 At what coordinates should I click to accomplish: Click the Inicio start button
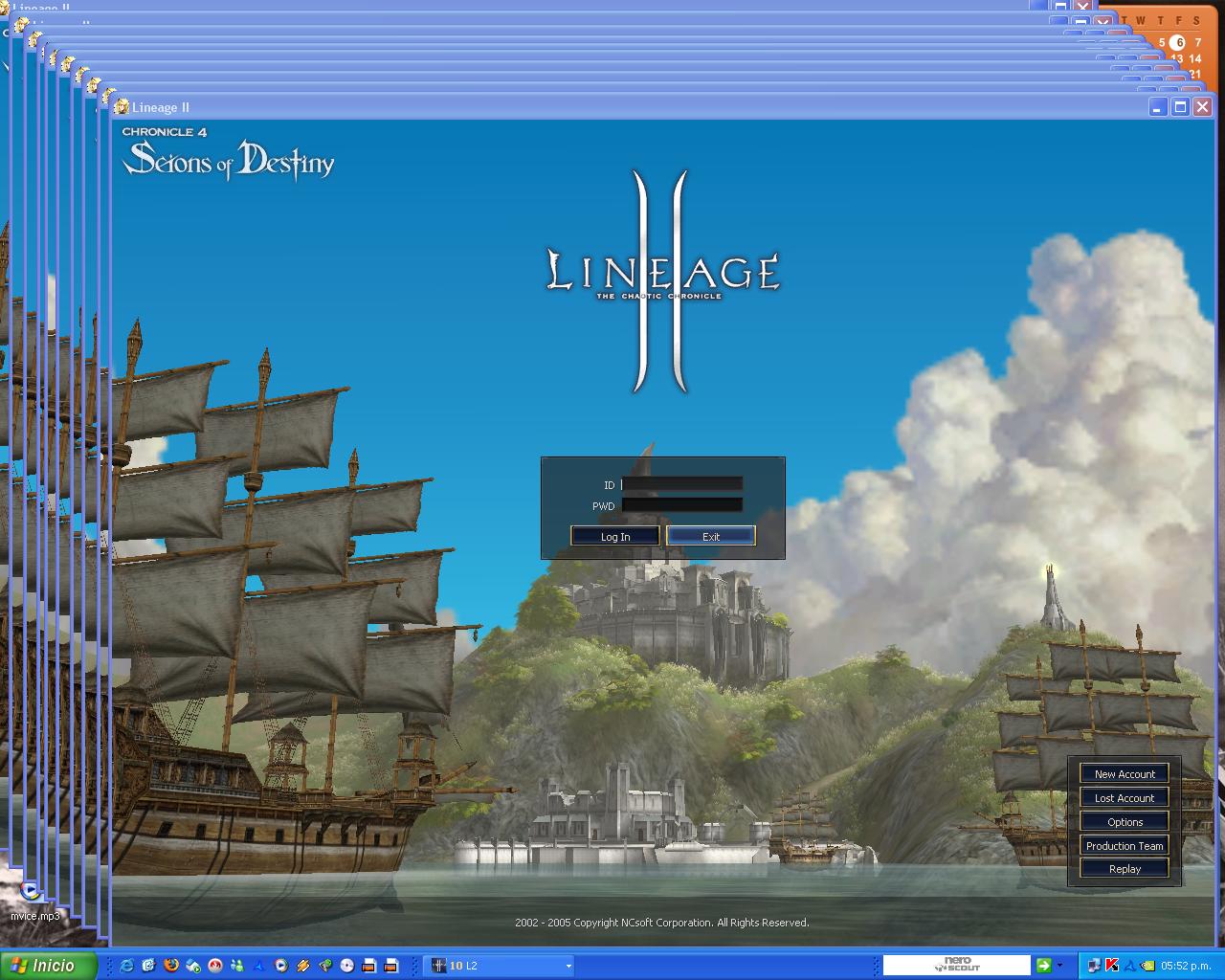coord(48,966)
